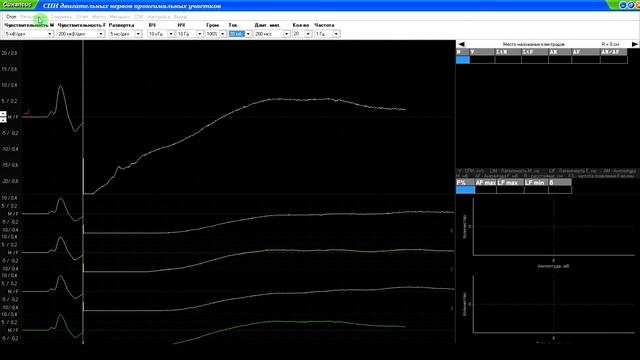This screenshot has width=640, height=360.
Task: Click the right arrow of electrode placement
Action: coord(634,44)
